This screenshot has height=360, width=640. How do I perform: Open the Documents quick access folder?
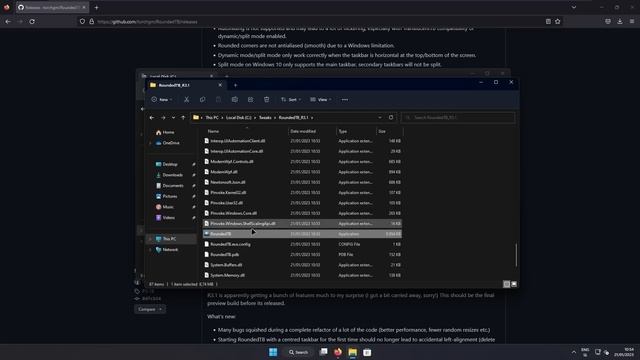pyautogui.click(x=169, y=185)
